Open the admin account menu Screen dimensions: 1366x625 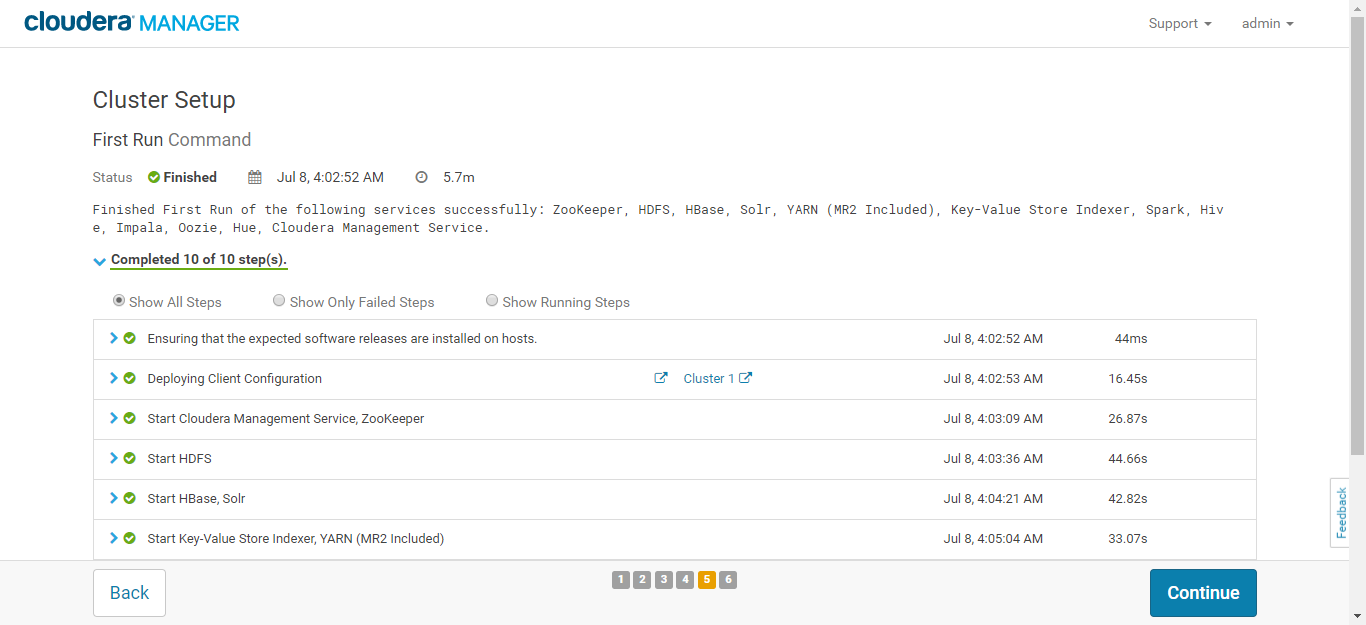(x=1266, y=23)
